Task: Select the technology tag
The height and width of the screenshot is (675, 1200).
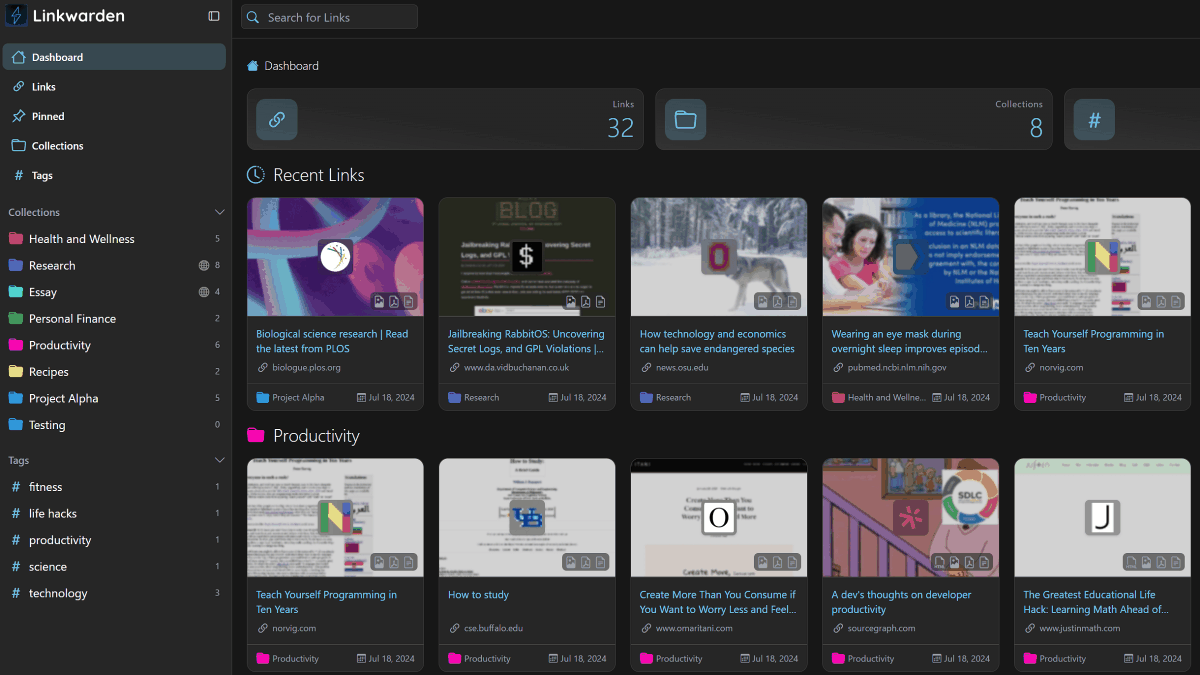Action: 58,593
